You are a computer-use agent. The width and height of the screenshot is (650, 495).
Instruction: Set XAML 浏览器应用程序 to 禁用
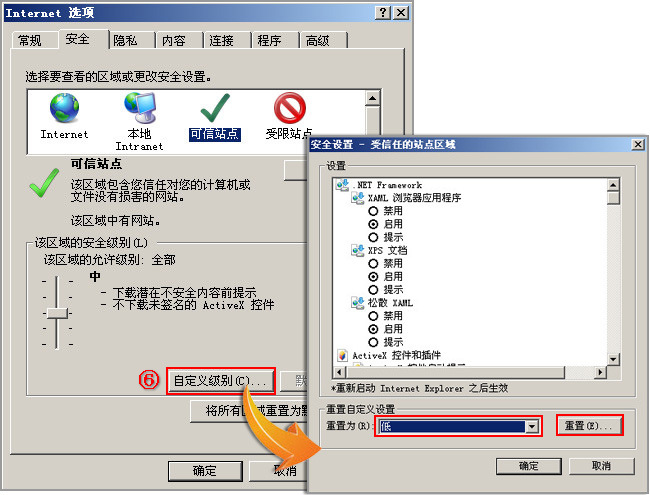373,211
